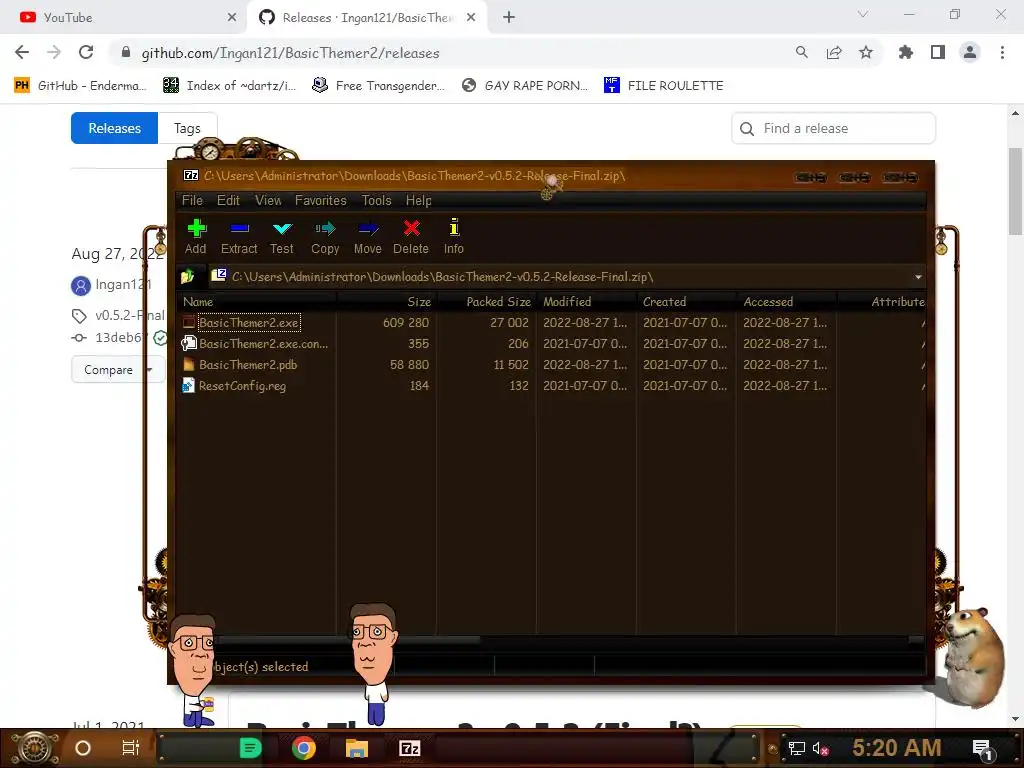Screen dimensions: 1024x768
Task: Click the Test archive icon
Action: (x=281, y=236)
